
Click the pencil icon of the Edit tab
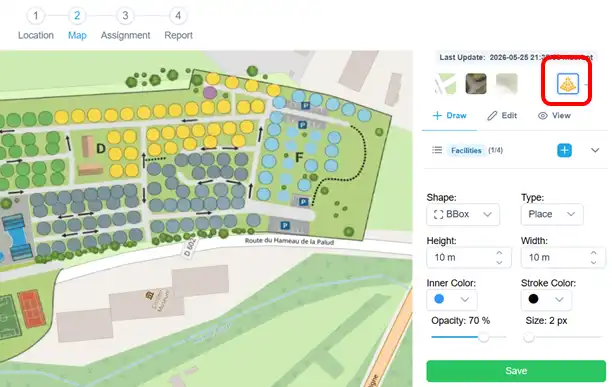[492, 115]
